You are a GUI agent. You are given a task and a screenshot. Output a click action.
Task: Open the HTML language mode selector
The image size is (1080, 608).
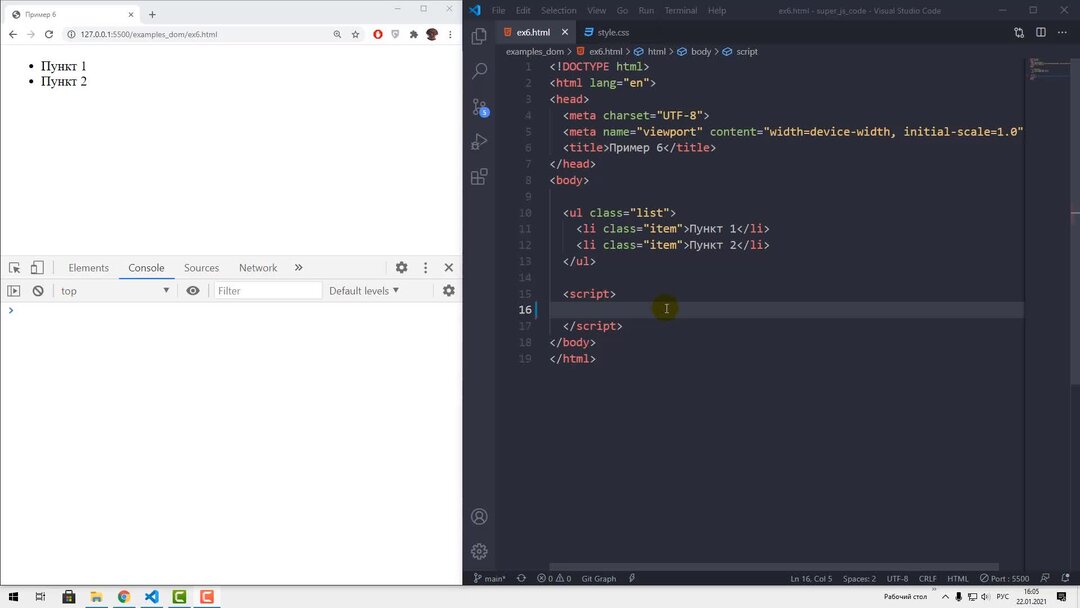click(957, 578)
